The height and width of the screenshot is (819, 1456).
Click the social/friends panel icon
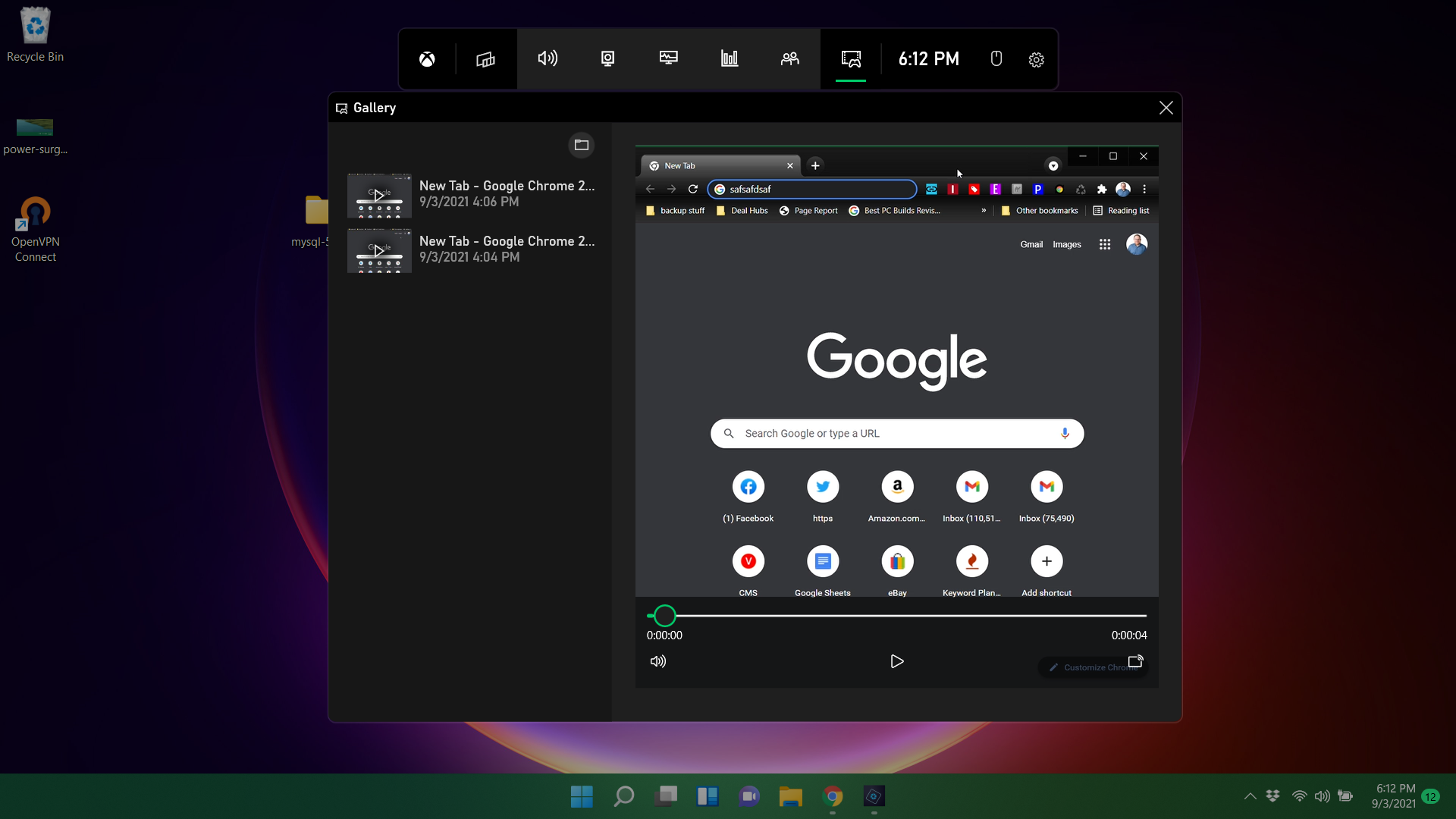789,59
